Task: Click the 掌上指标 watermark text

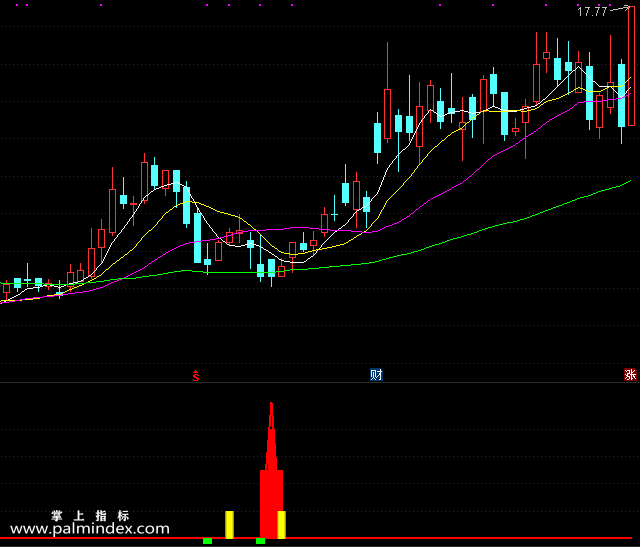Action: [90, 516]
